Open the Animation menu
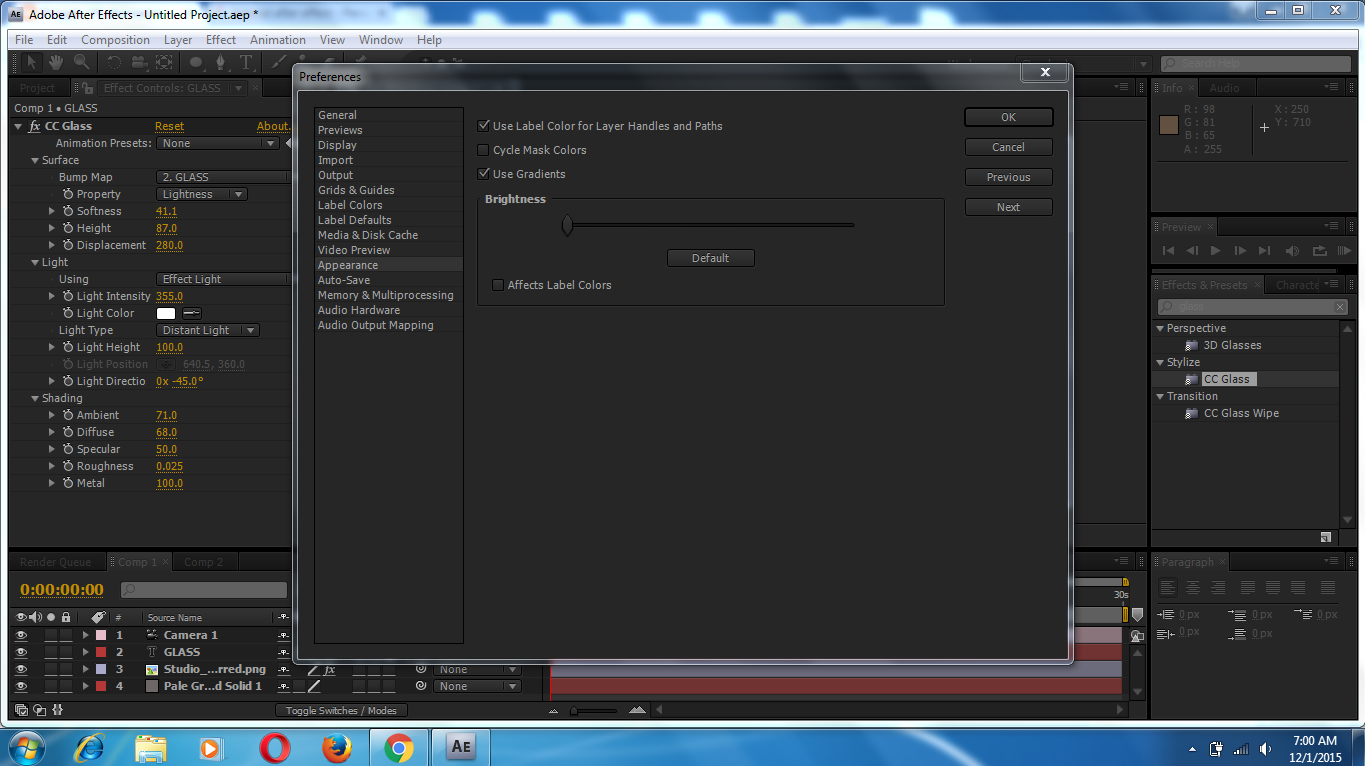 [278, 40]
